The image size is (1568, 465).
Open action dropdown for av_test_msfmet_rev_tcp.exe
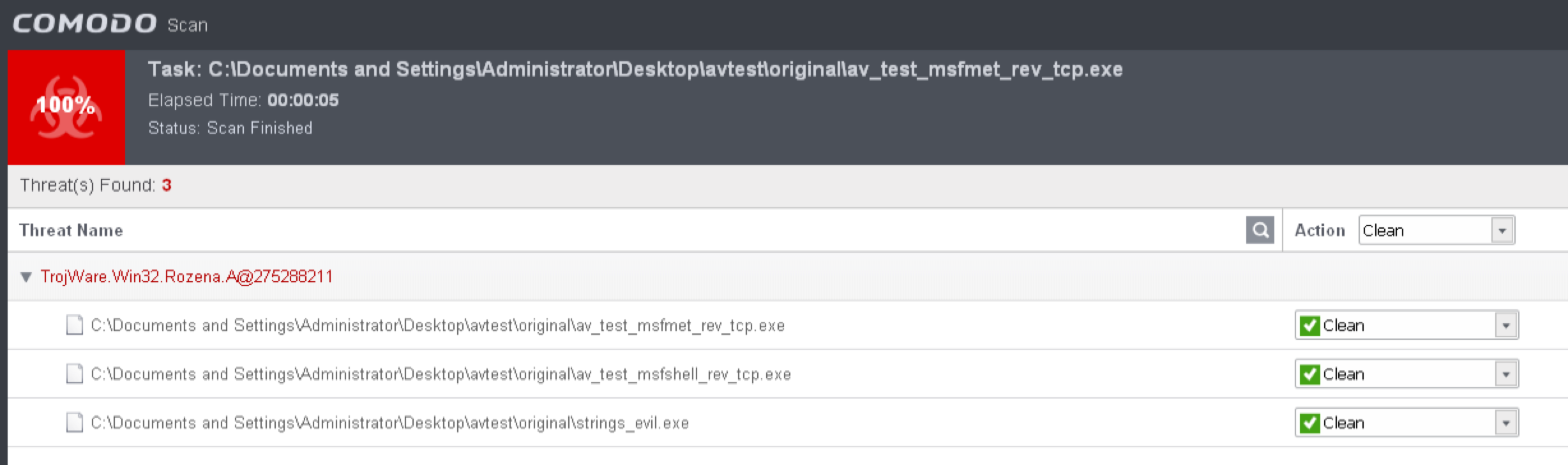pos(1505,326)
